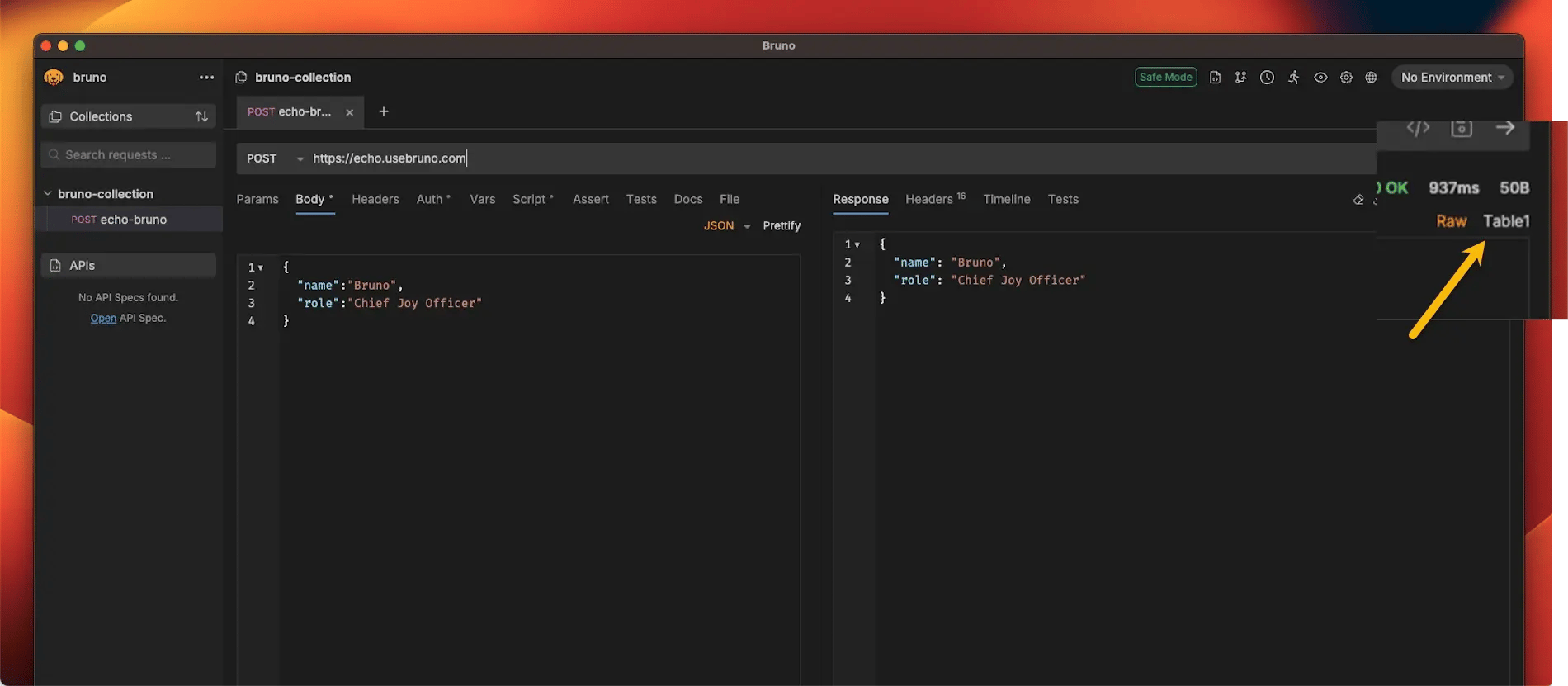This screenshot has width=1568, height=686.
Task: Click the Prettify button
Action: tap(782, 226)
